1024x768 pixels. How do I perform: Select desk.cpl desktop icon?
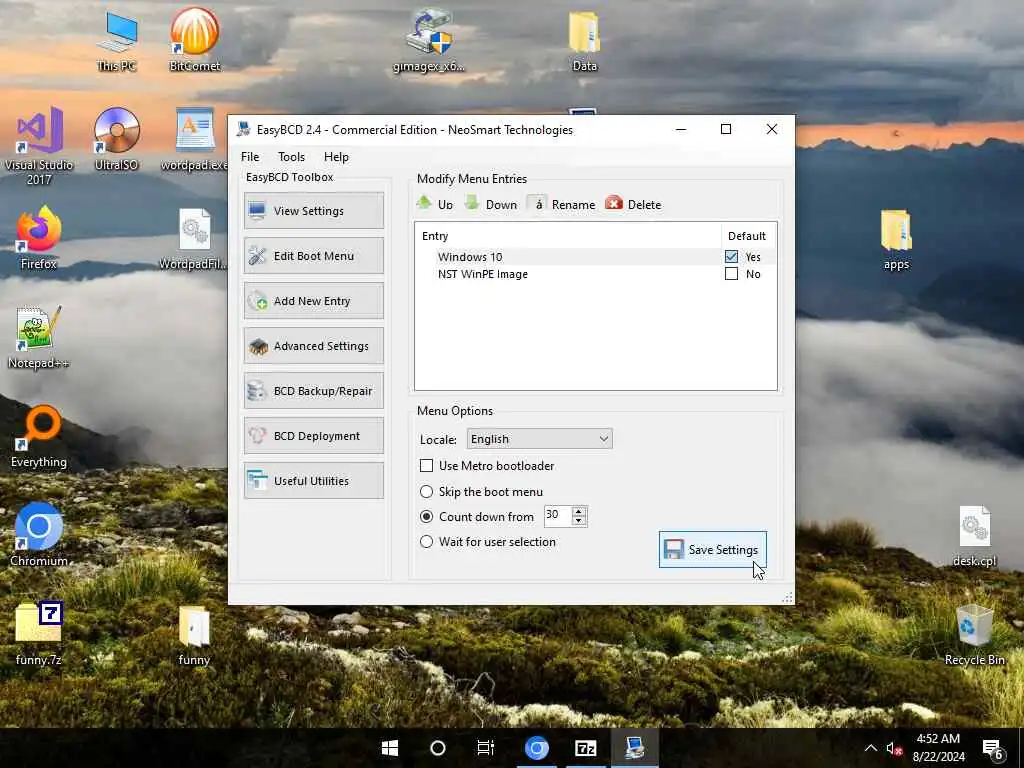click(974, 536)
